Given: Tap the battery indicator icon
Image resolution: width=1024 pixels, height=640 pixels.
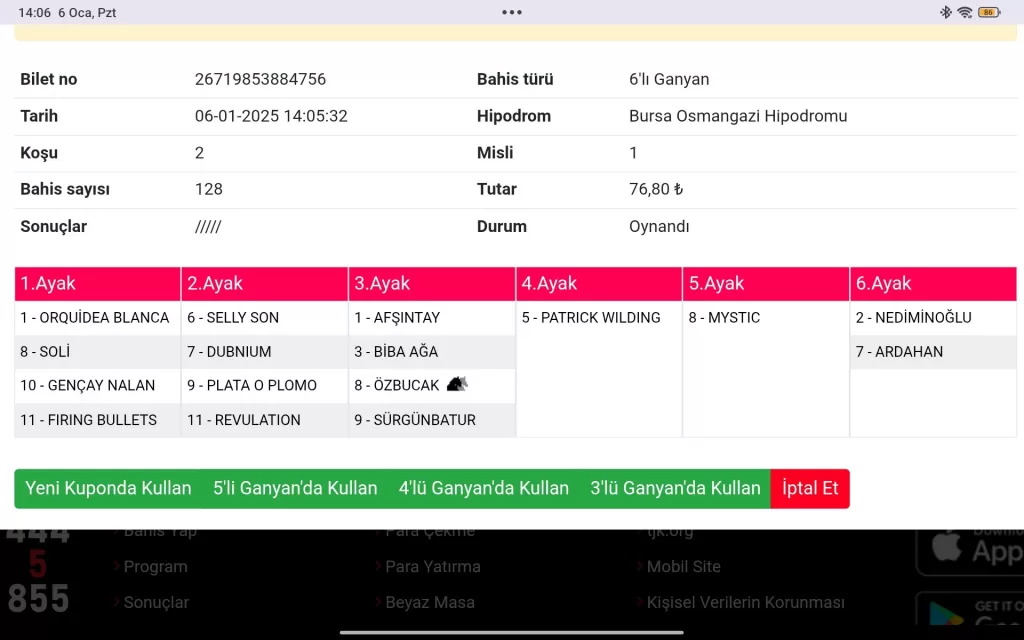Looking at the screenshot, I should [x=988, y=12].
